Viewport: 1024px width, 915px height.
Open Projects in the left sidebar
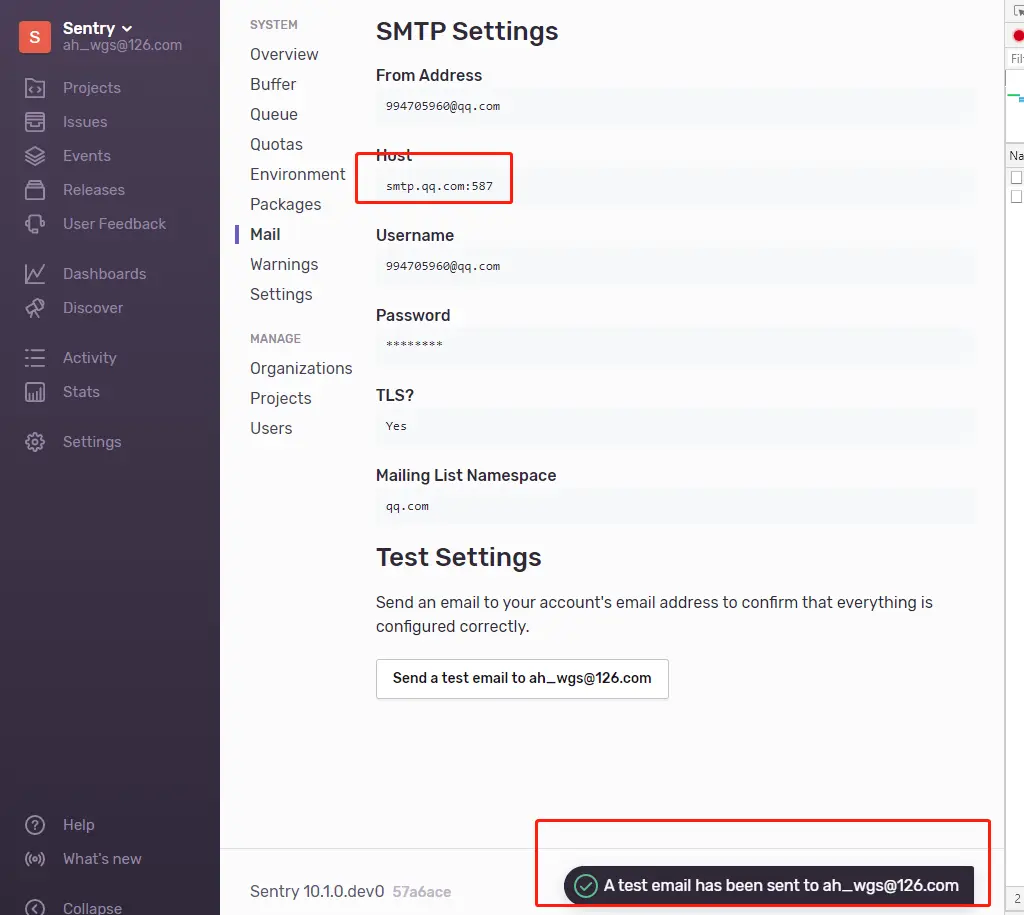coord(91,88)
